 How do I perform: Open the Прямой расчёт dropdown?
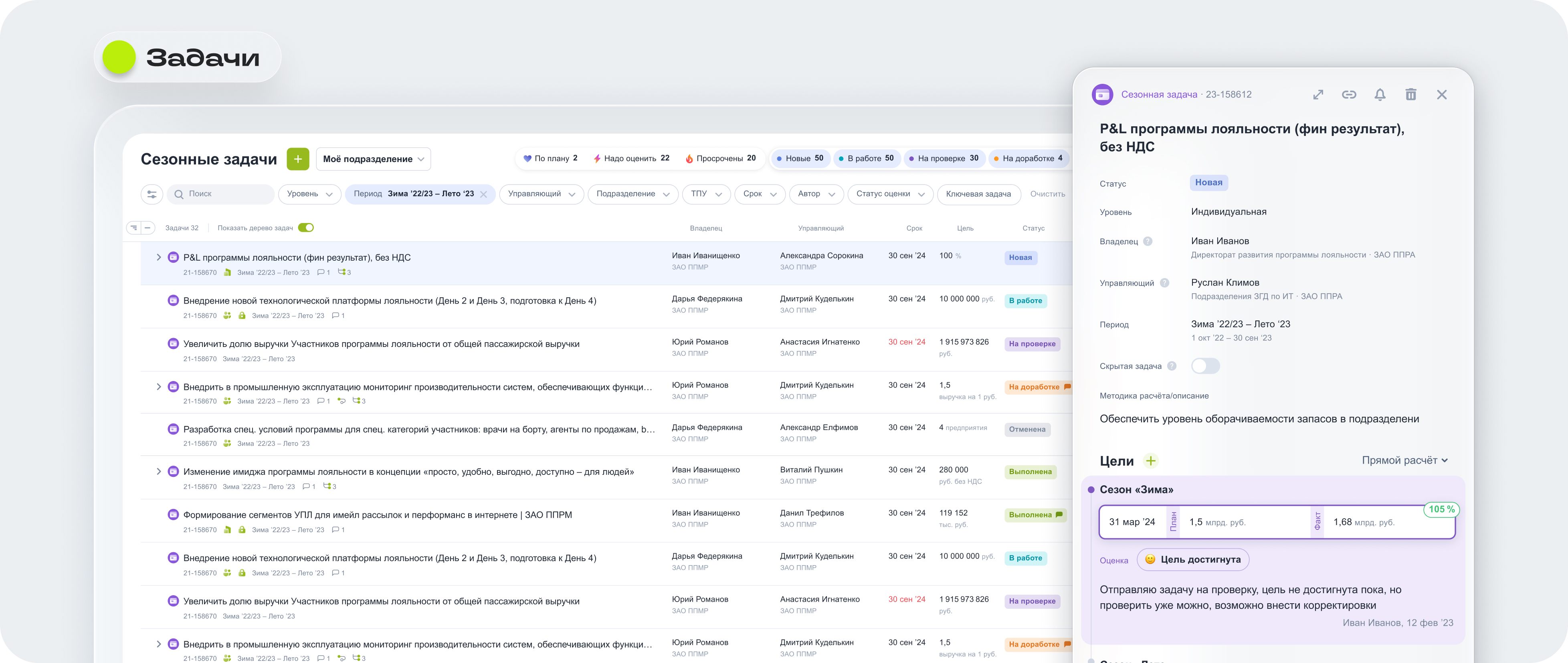(1404, 461)
